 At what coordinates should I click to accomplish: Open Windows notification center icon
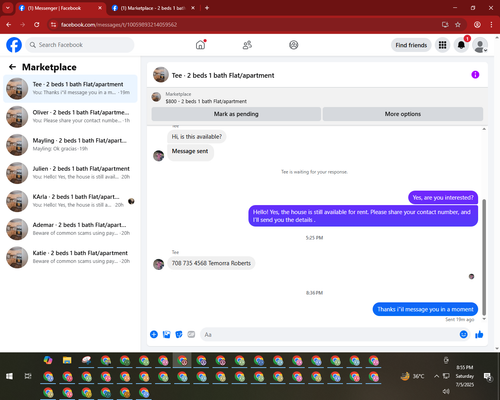(488, 376)
